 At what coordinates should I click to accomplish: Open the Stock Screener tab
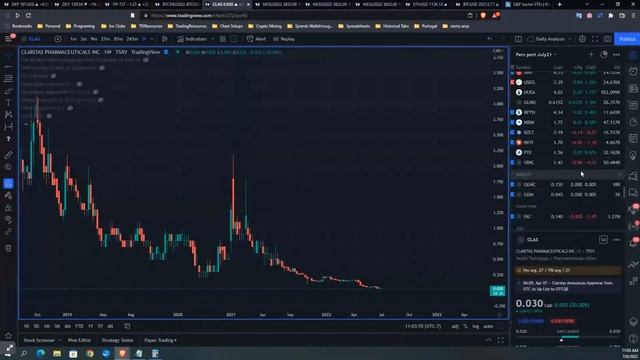39,340
